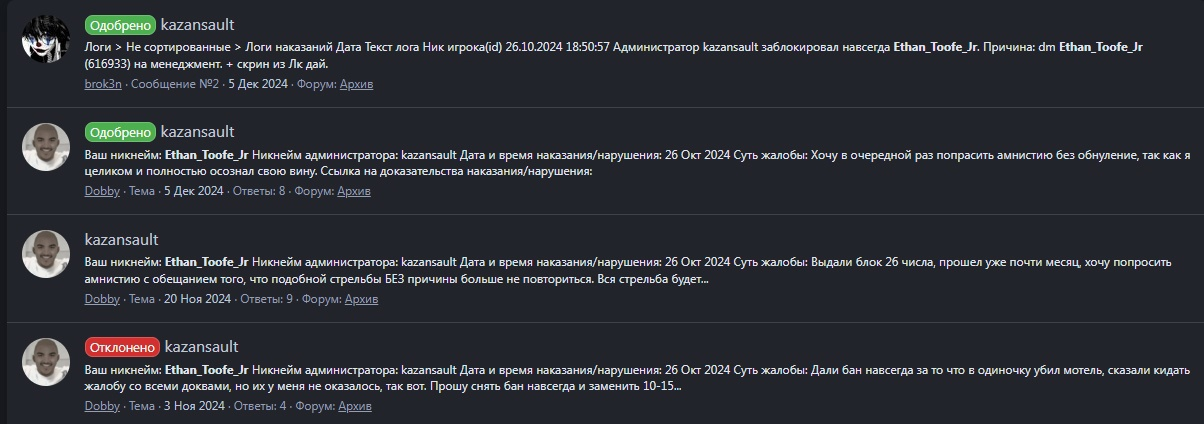
Task: Click the Одобрено badge on Dobby's 5 Дек thread
Action: (x=120, y=132)
